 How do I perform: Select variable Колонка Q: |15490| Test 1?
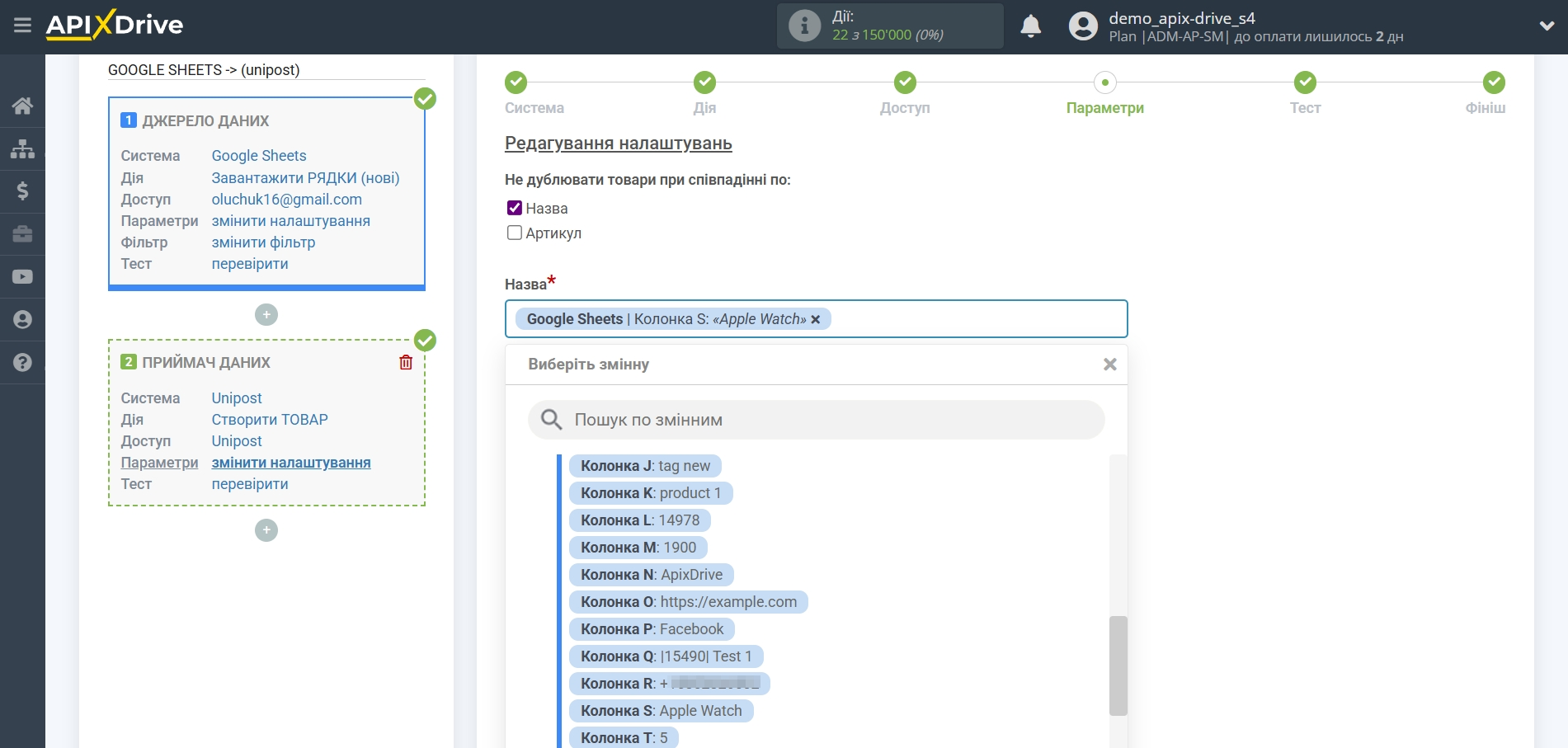tap(666, 656)
